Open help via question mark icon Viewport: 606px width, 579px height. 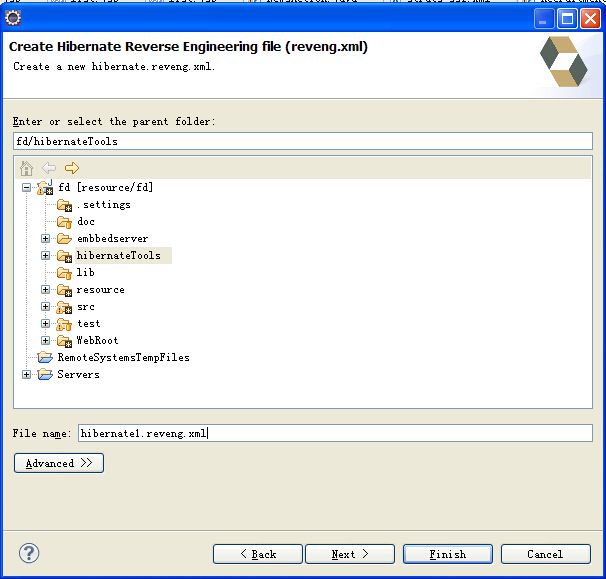pos(29,553)
